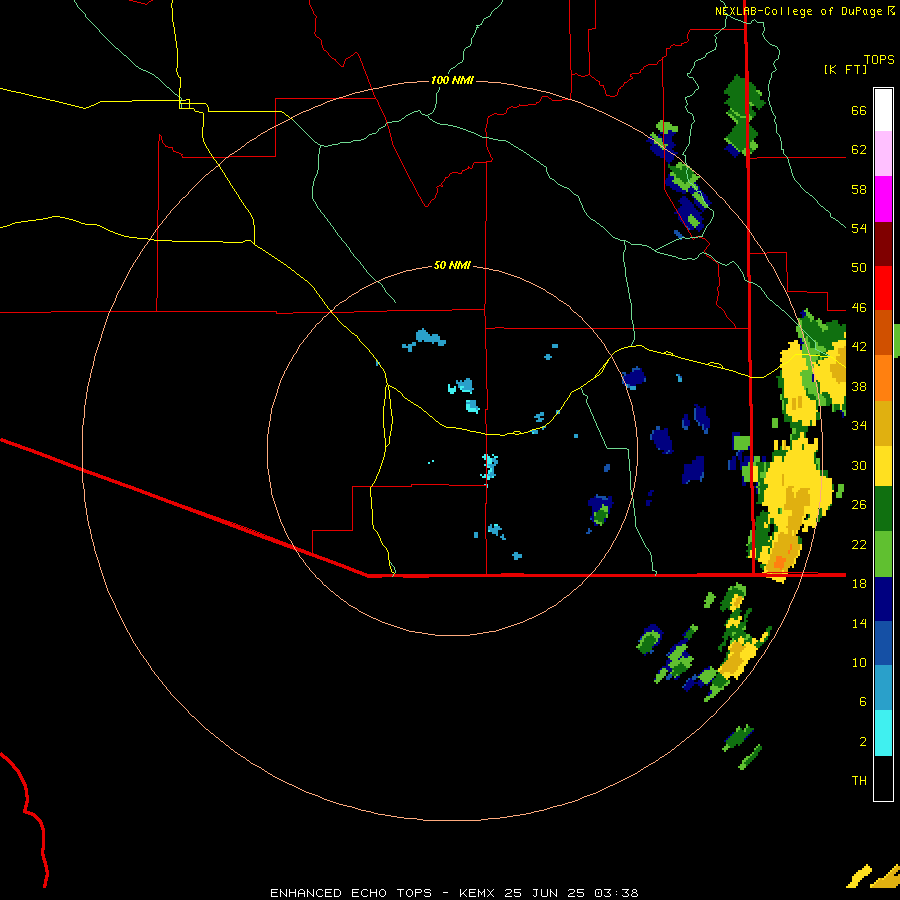Click the legend value 58
The image size is (900, 900).
tap(859, 189)
